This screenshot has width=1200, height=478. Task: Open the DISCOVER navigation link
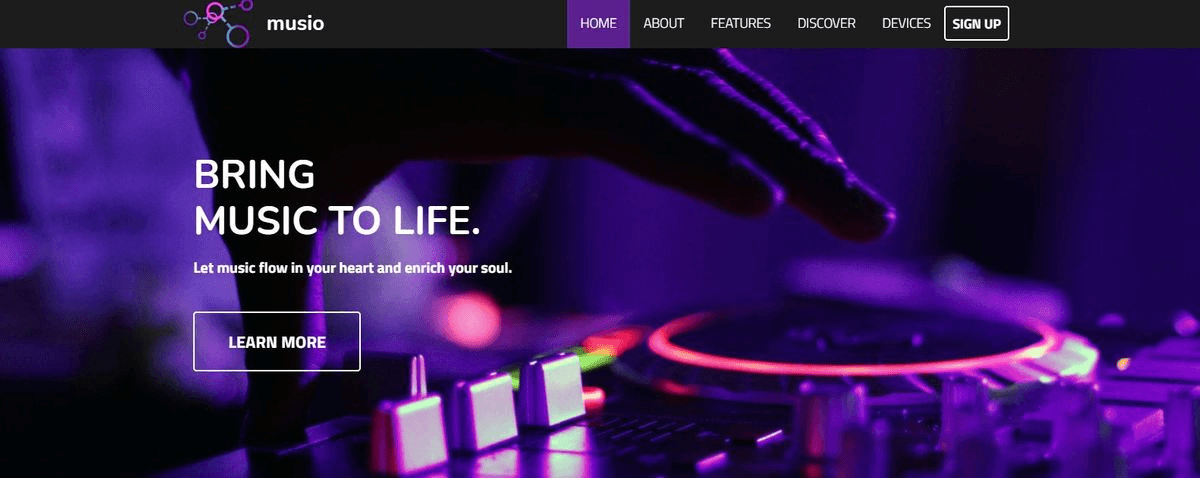[x=827, y=23]
